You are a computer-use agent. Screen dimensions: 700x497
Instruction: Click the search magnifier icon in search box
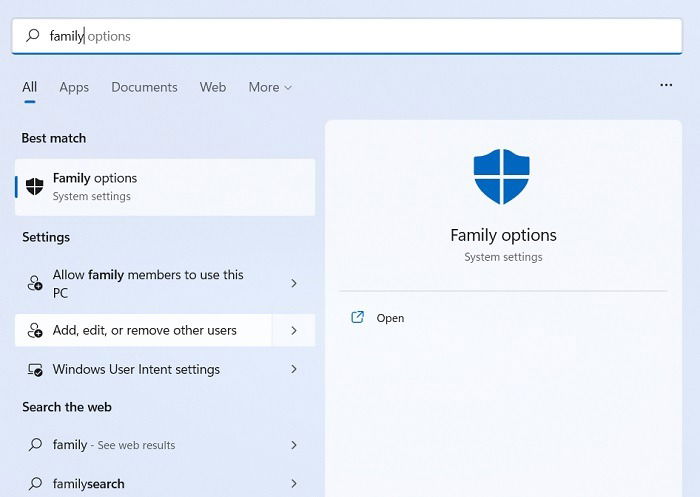(32, 36)
